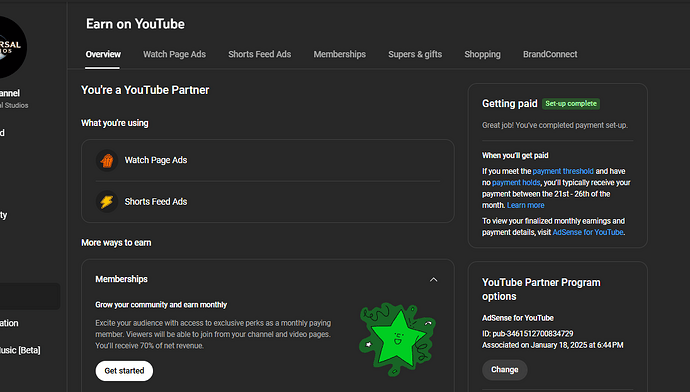Viewport: 690px width, 392px height.
Task: Open the payment holds link
Action: [x=516, y=183]
